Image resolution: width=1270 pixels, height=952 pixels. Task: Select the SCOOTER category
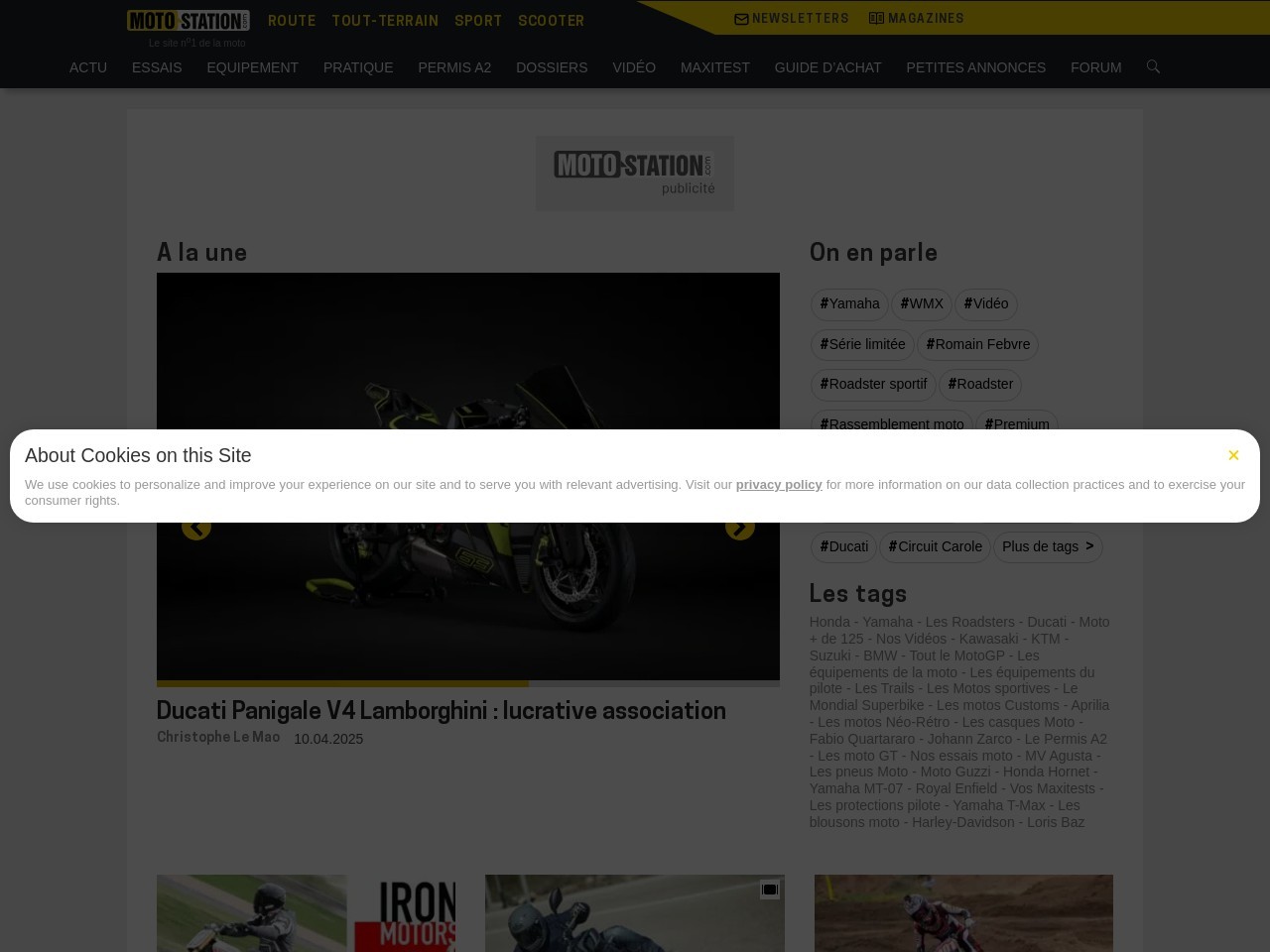tap(551, 21)
